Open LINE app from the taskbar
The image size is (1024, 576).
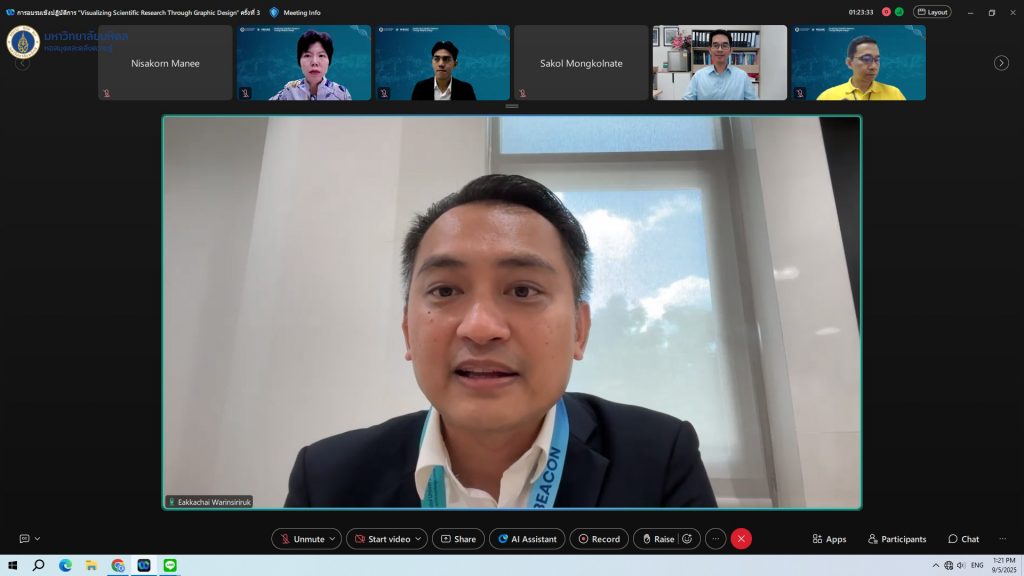point(169,565)
